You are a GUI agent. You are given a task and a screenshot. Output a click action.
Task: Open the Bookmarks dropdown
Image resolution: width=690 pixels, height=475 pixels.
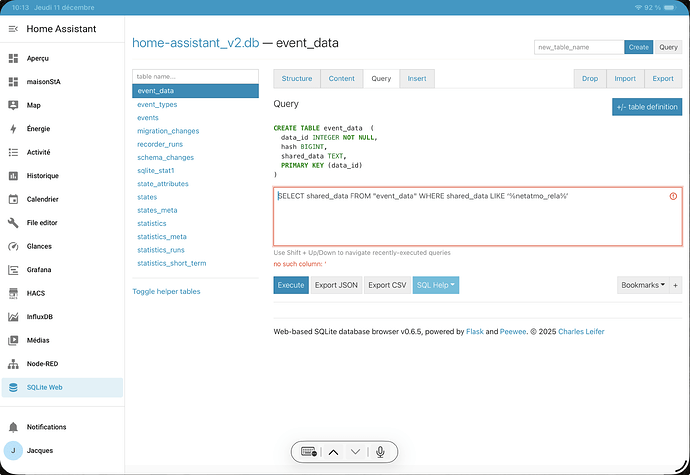643,285
